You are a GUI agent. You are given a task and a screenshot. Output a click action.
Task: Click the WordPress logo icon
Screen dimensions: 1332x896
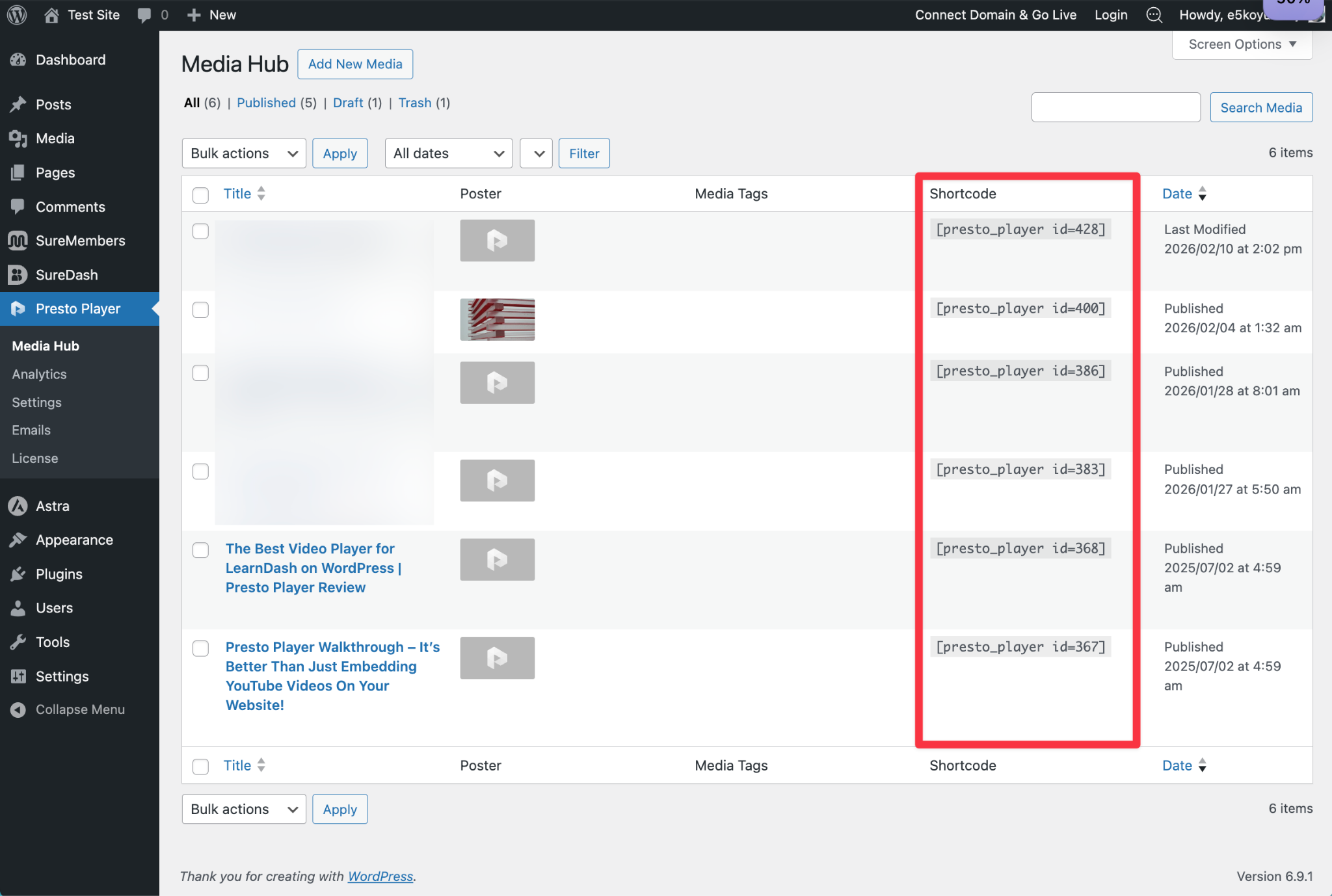[17, 14]
